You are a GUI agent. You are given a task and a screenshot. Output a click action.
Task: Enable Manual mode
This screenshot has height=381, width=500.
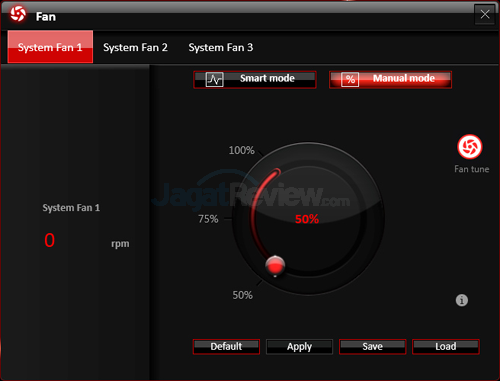390,79
